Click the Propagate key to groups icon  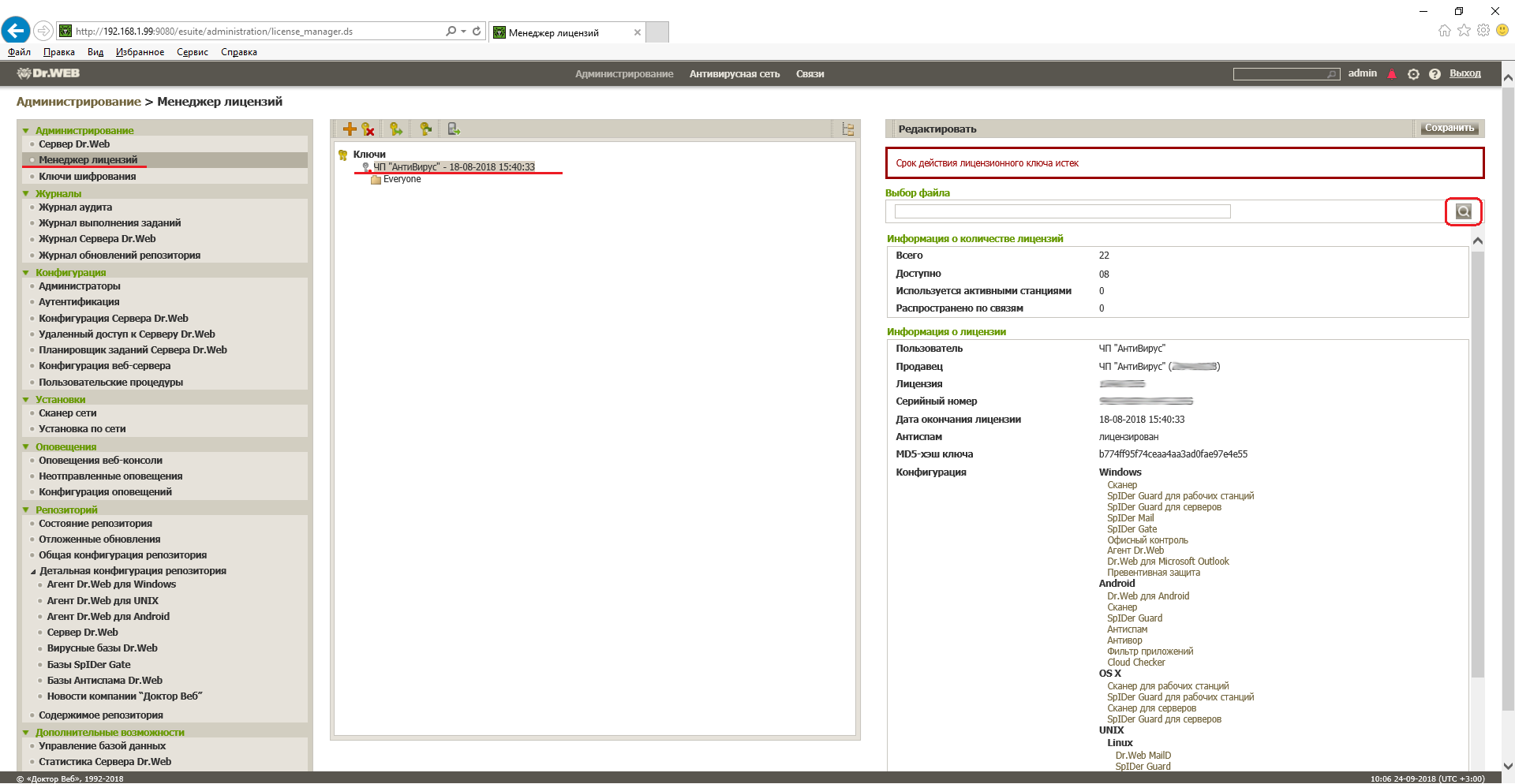396,129
